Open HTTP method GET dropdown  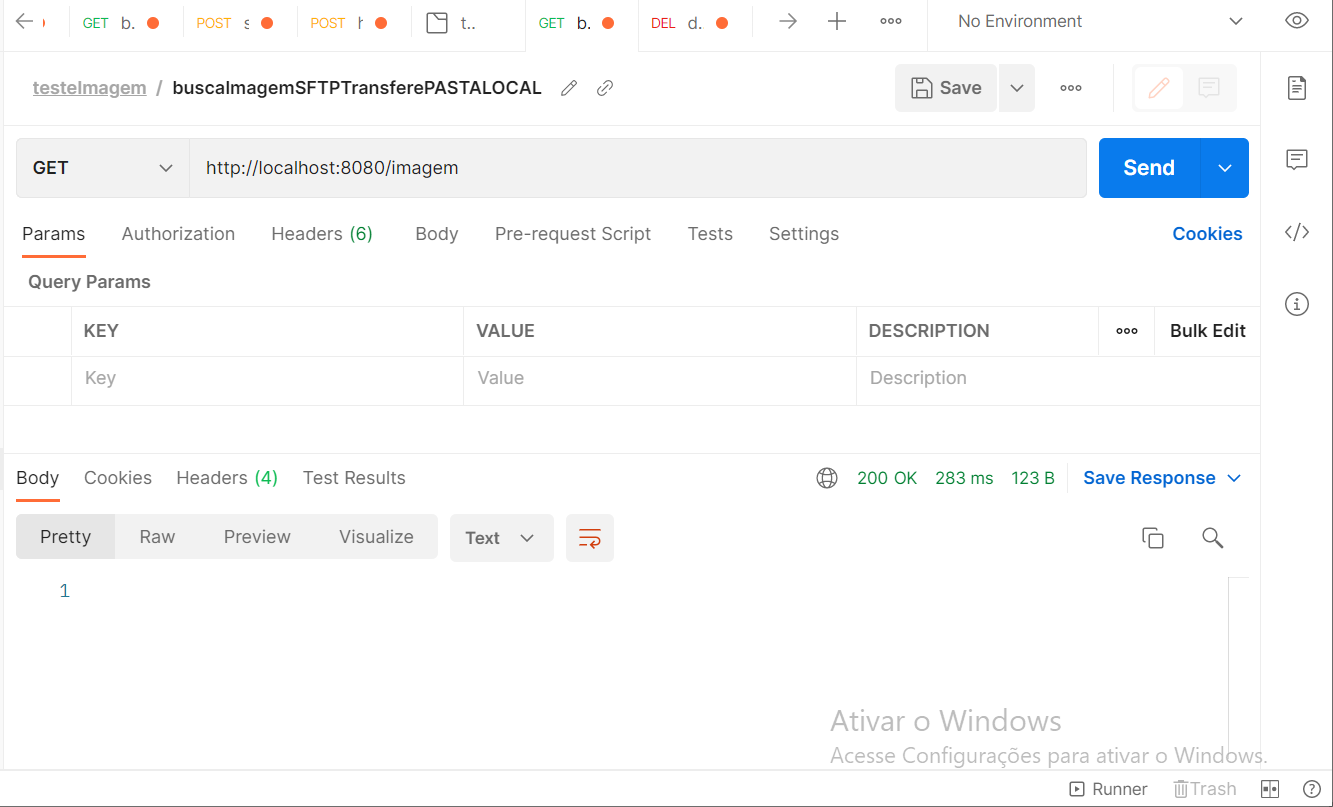(x=103, y=168)
